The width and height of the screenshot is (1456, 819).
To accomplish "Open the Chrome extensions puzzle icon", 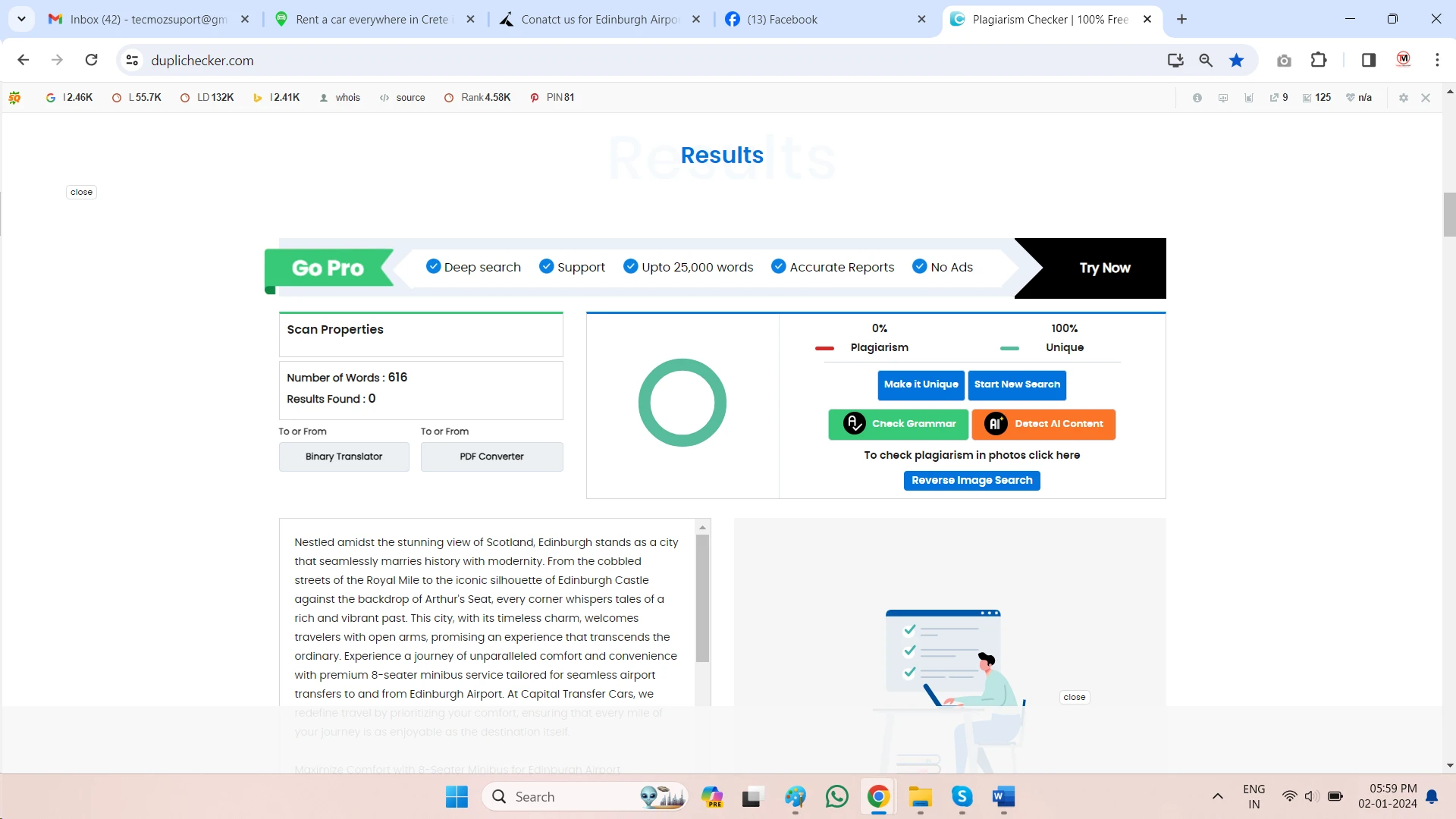I will 1319,60.
